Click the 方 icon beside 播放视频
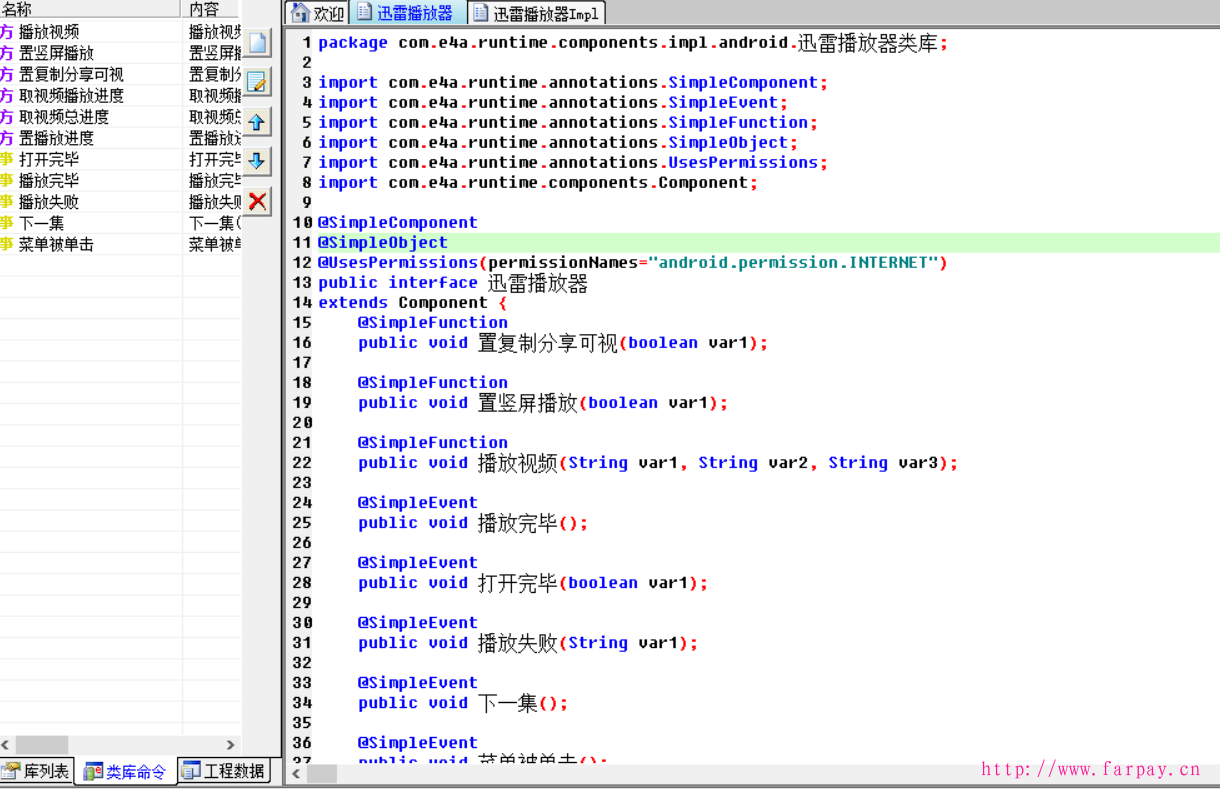1220x796 pixels. [x=7, y=32]
